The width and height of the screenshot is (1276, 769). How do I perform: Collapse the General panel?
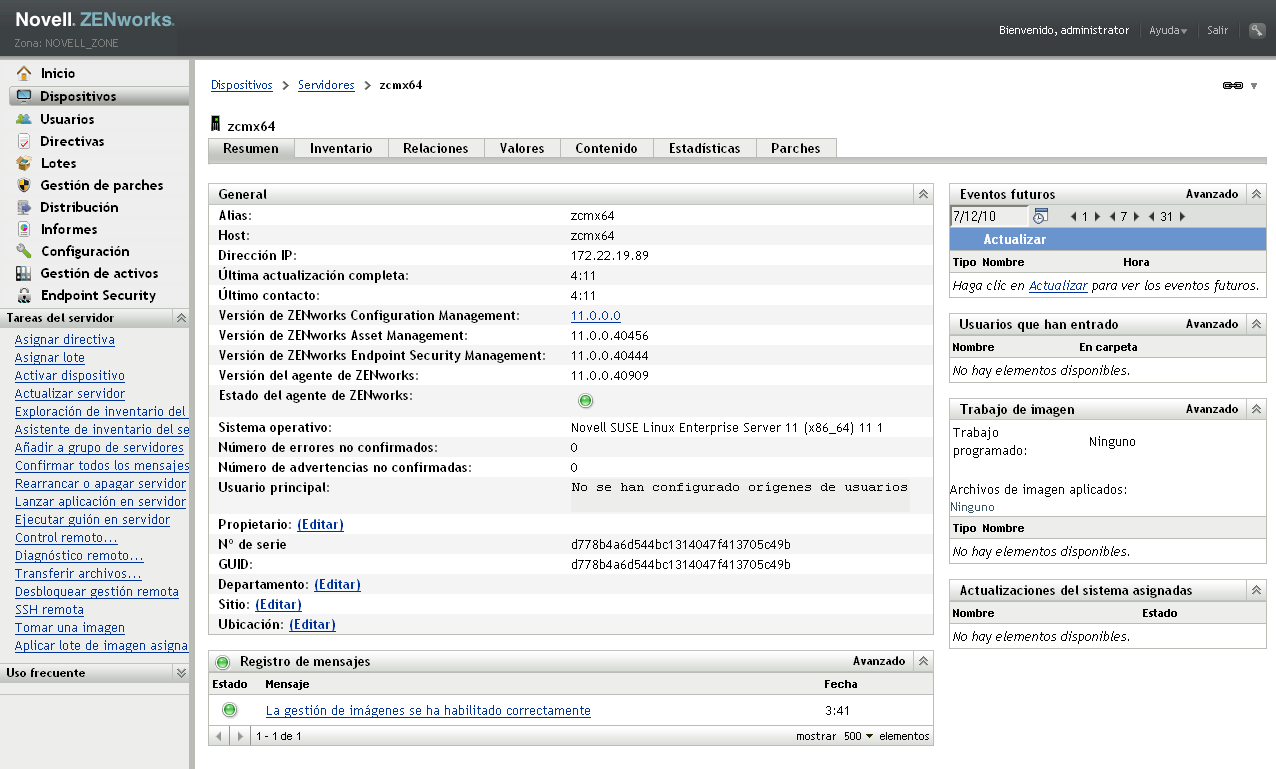[x=923, y=194]
